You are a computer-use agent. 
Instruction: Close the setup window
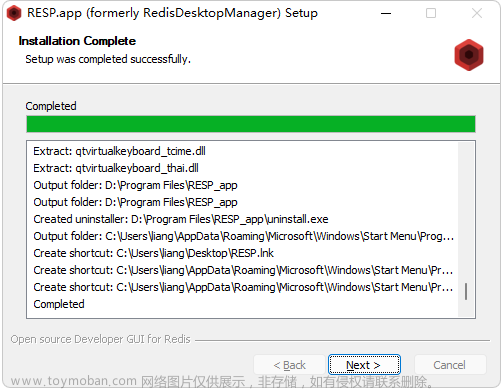click(x=477, y=13)
